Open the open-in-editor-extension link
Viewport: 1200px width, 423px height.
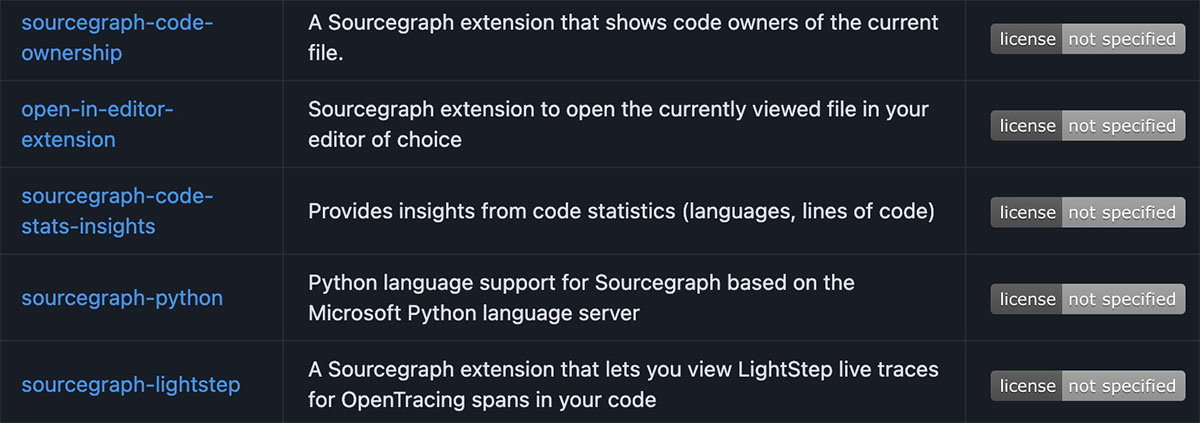97,125
